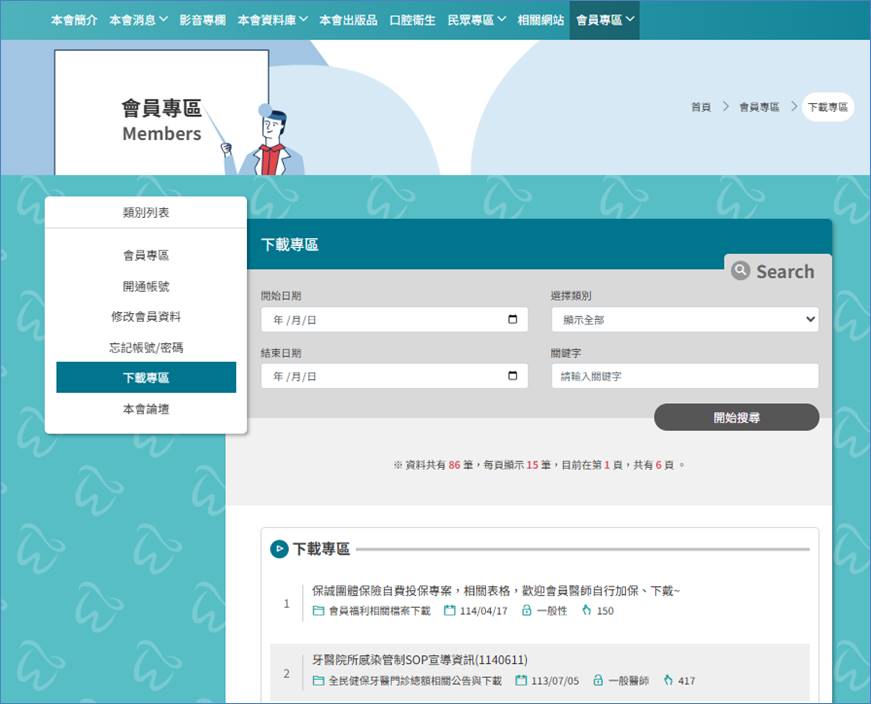Open the 牙醫院所感染管制SOP宣導資訊 entry
The width and height of the screenshot is (871, 704).
(419, 660)
